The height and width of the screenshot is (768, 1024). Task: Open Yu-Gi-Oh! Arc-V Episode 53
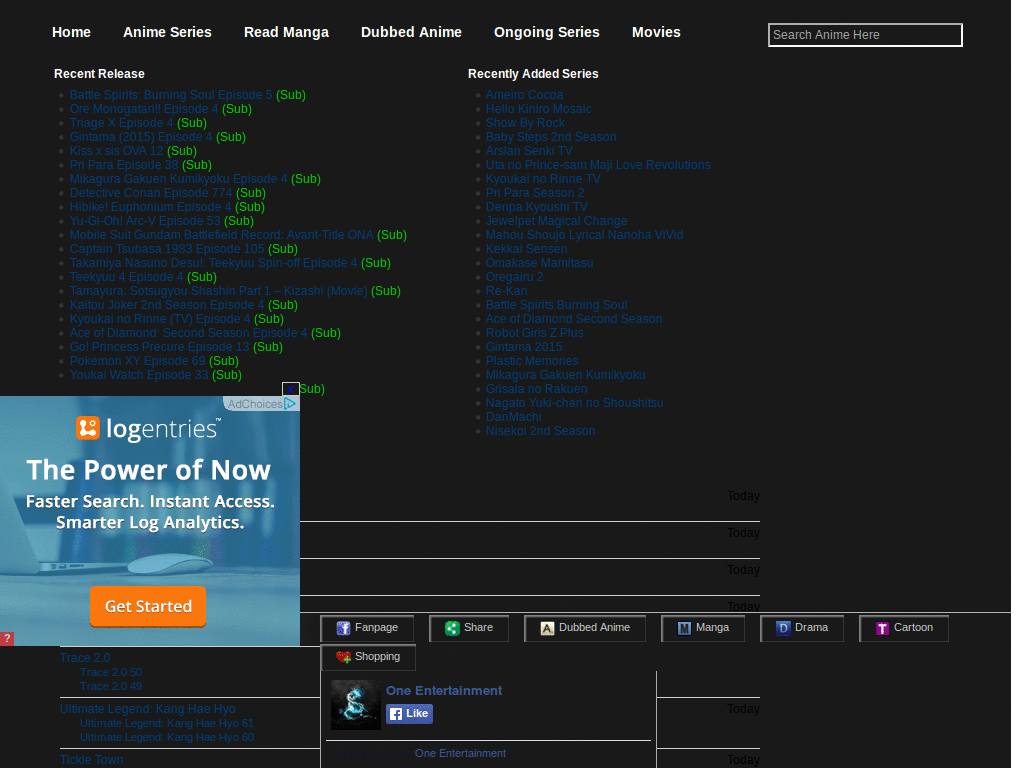coord(145,221)
